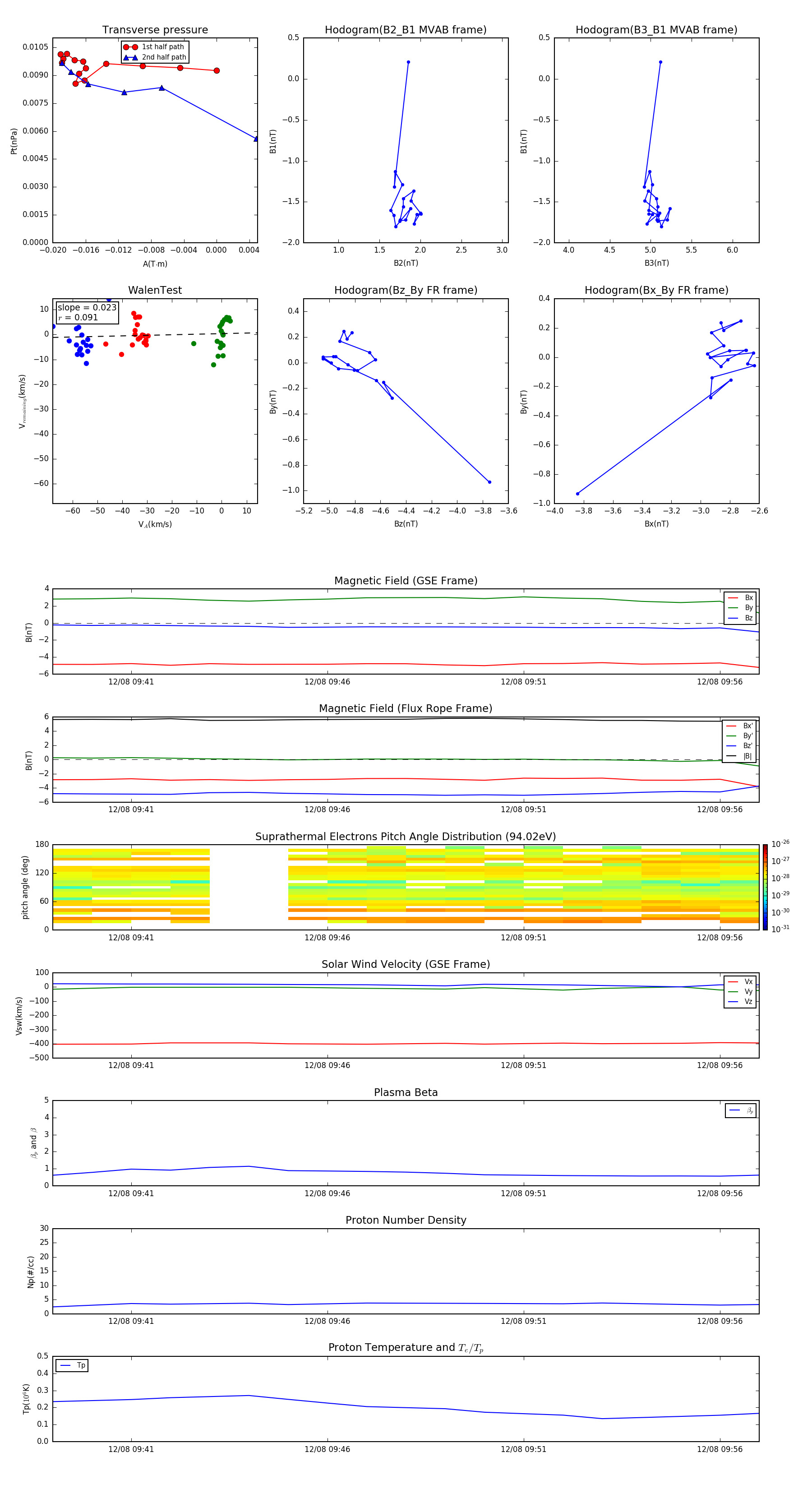Click the "WalenTest" plot title

(155, 290)
